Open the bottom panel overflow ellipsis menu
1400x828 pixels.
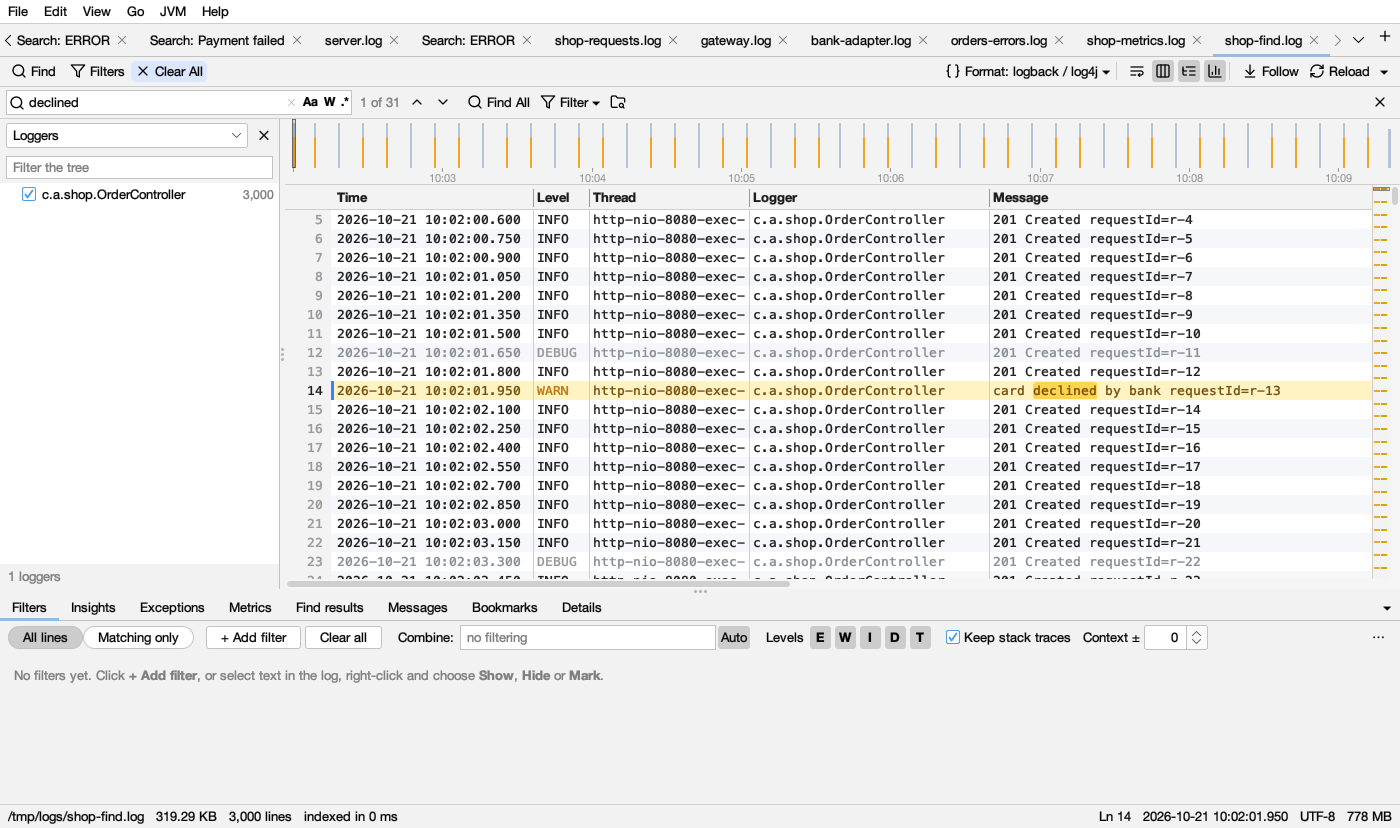(x=1379, y=637)
